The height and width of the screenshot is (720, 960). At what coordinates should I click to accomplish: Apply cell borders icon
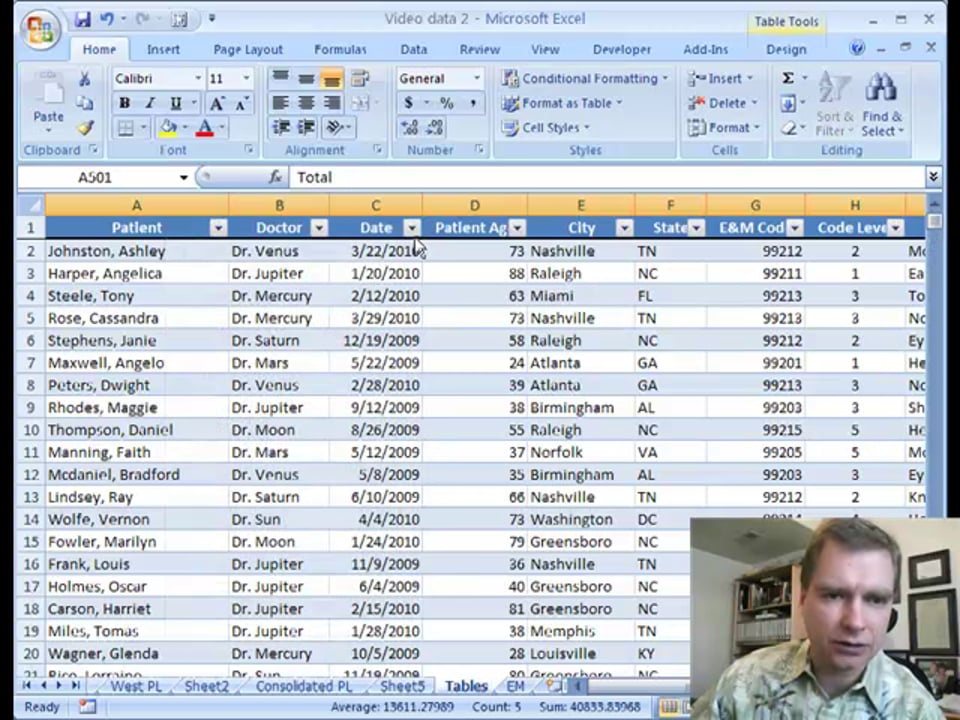(126, 127)
